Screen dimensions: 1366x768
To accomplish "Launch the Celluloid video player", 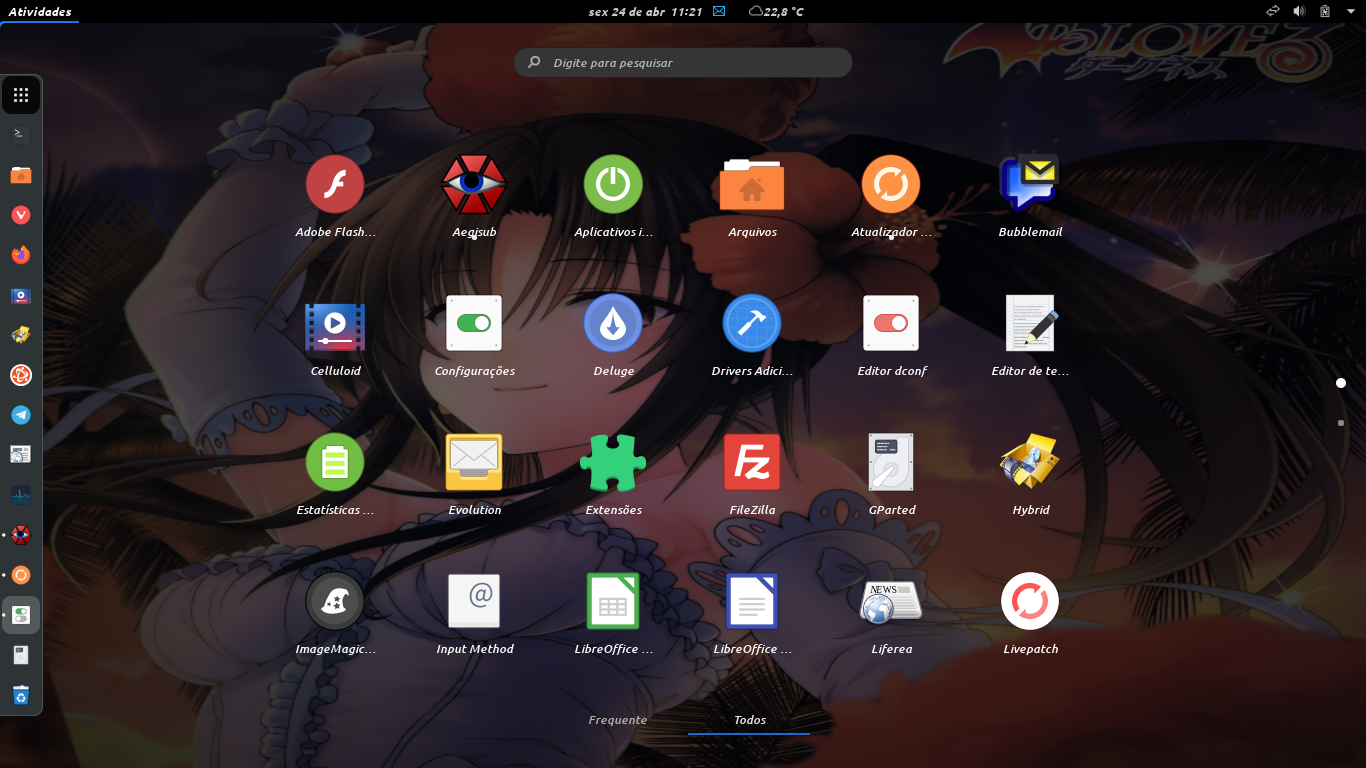I will click(335, 325).
